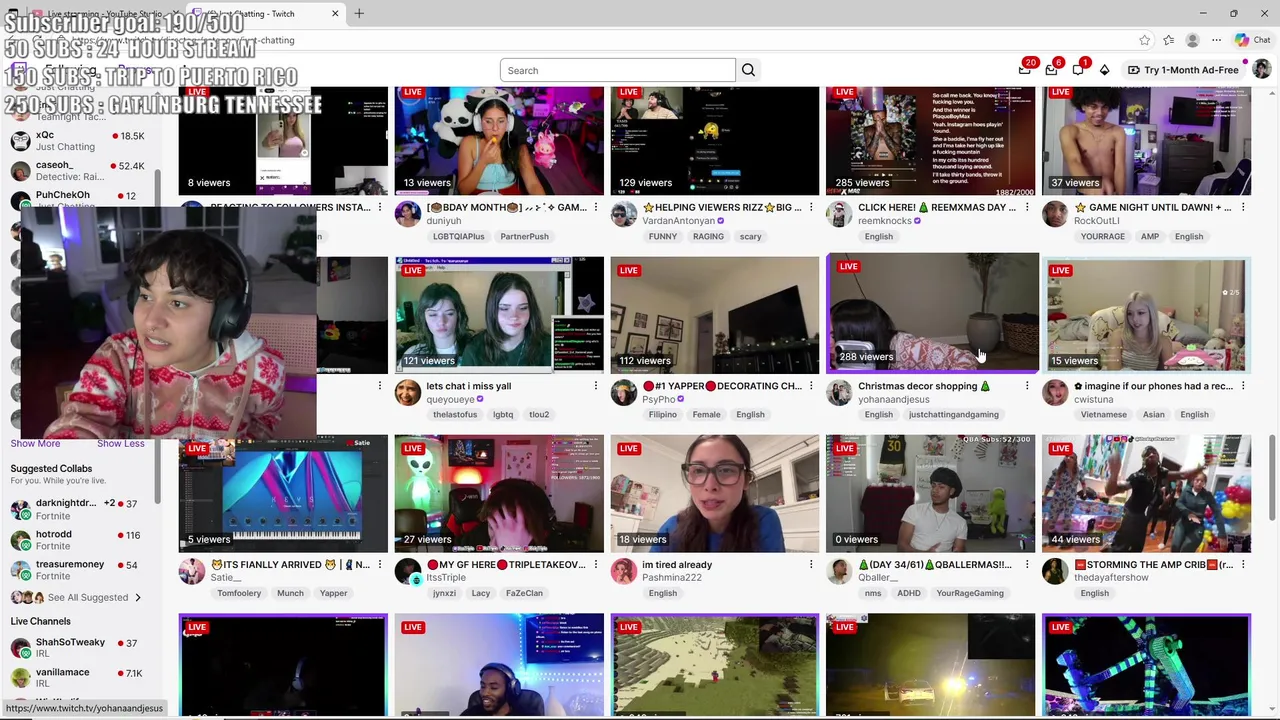Close the Just Chatting Twitch tab
The height and width of the screenshot is (720, 1280).
[335, 13]
